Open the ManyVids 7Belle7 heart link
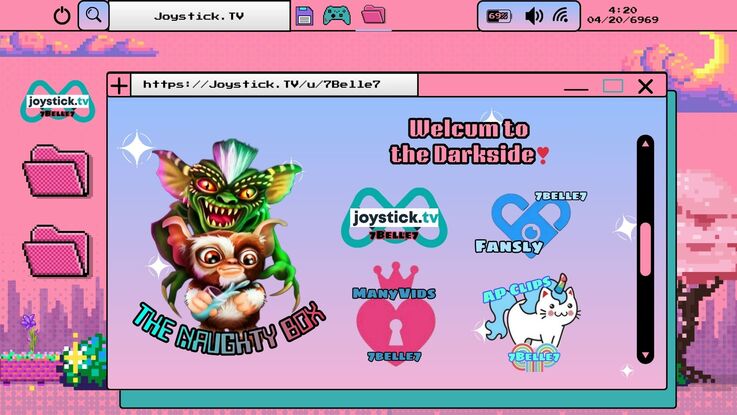Image resolution: width=737 pixels, height=415 pixels. (x=395, y=313)
